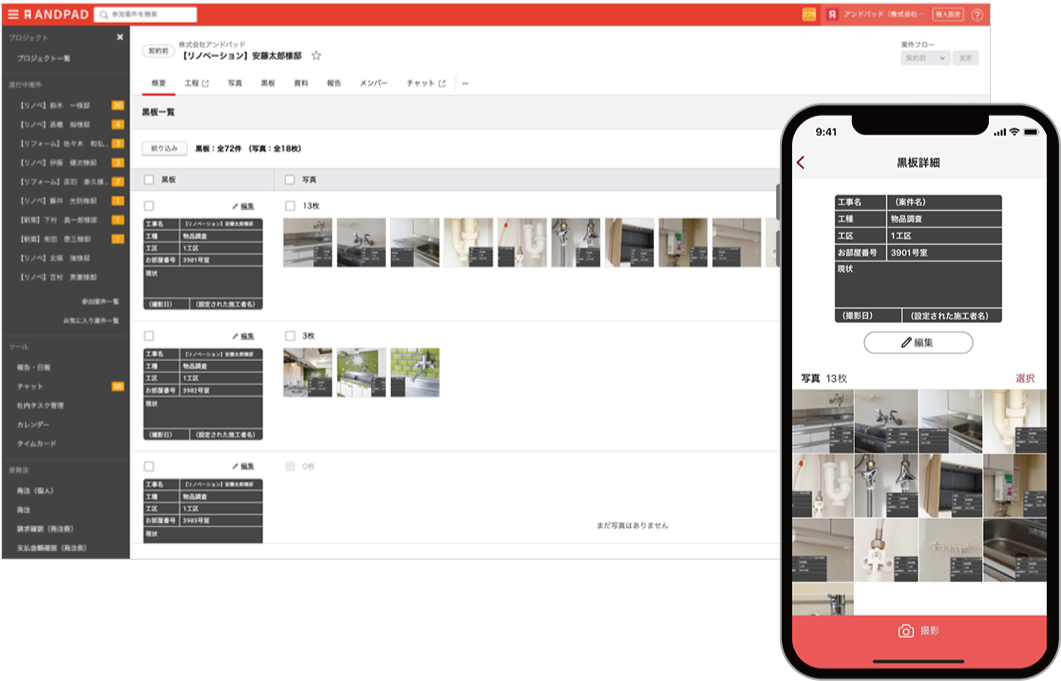Star the 安藤太郎様邸 project as favorite
The image size is (1061, 681).
tap(316, 56)
